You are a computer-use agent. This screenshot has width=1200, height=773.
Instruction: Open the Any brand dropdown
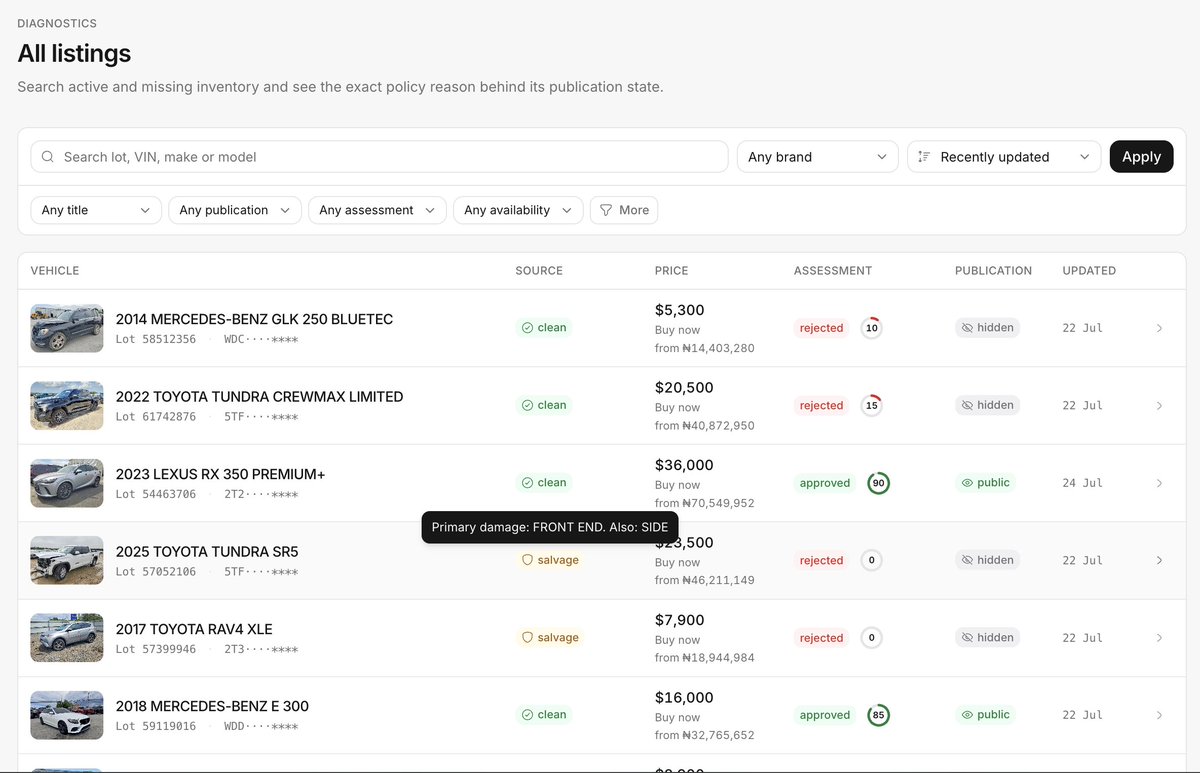pos(818,157)
